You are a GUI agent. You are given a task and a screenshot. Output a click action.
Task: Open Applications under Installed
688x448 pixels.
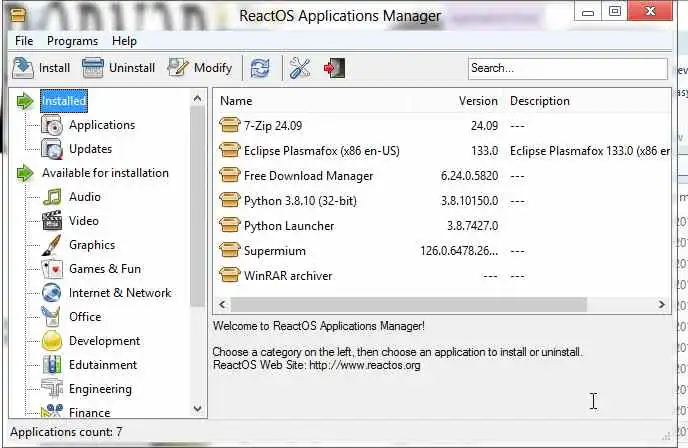(x=102, y=125)
